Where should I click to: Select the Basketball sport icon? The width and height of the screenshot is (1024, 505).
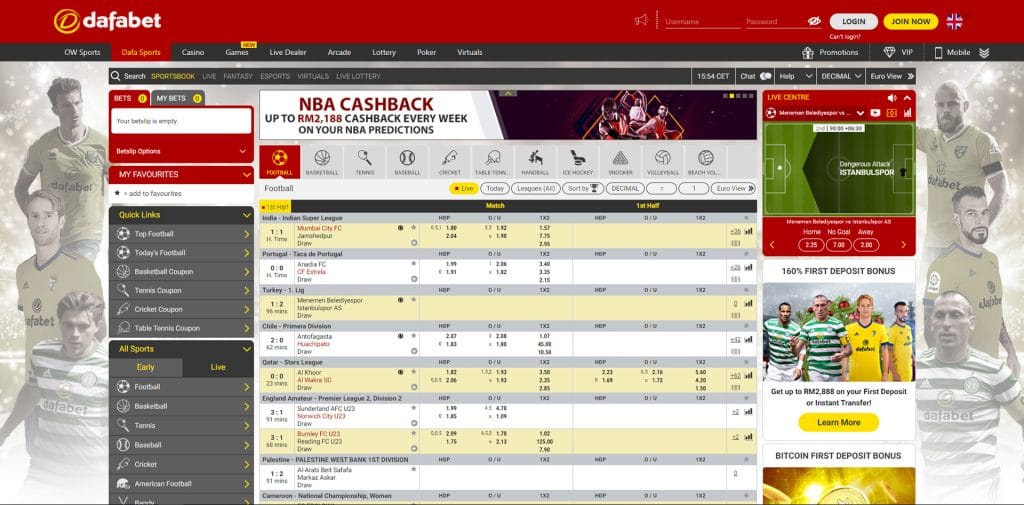pos(322,161)
